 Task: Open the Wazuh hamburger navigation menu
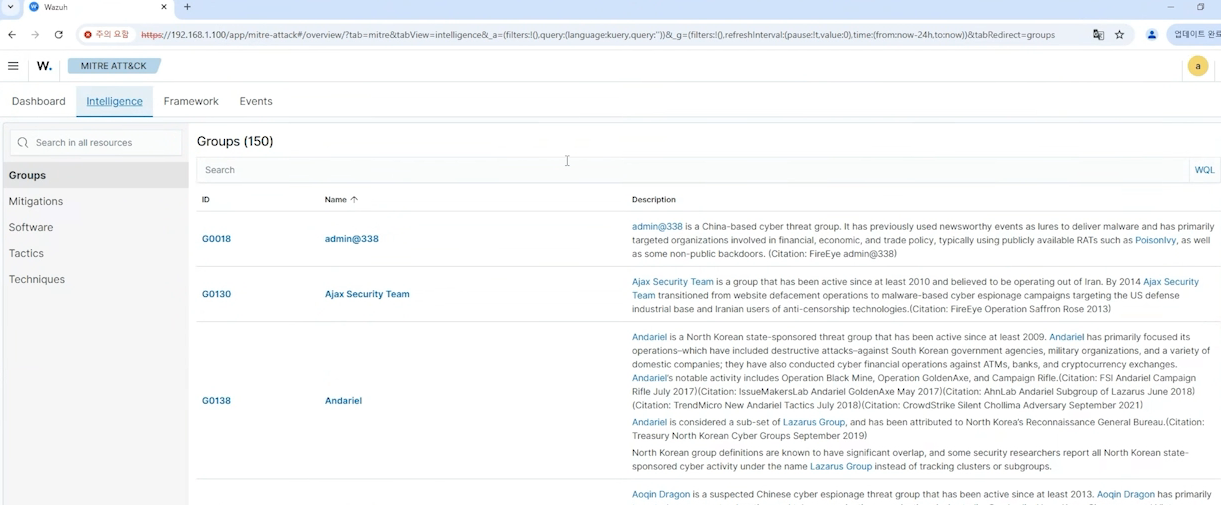pyautogui.click(x=13, y=66)
